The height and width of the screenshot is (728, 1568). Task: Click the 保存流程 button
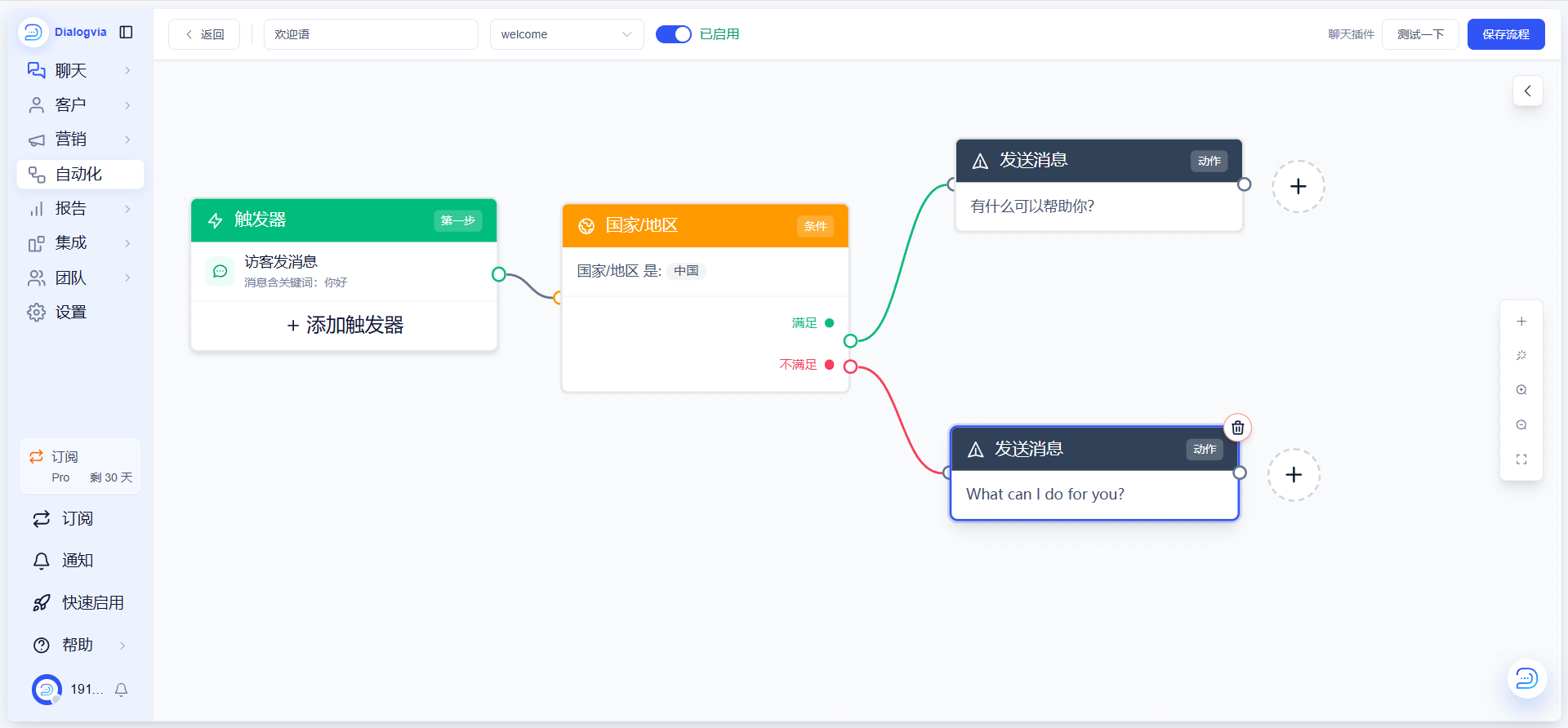point(1506,34)
